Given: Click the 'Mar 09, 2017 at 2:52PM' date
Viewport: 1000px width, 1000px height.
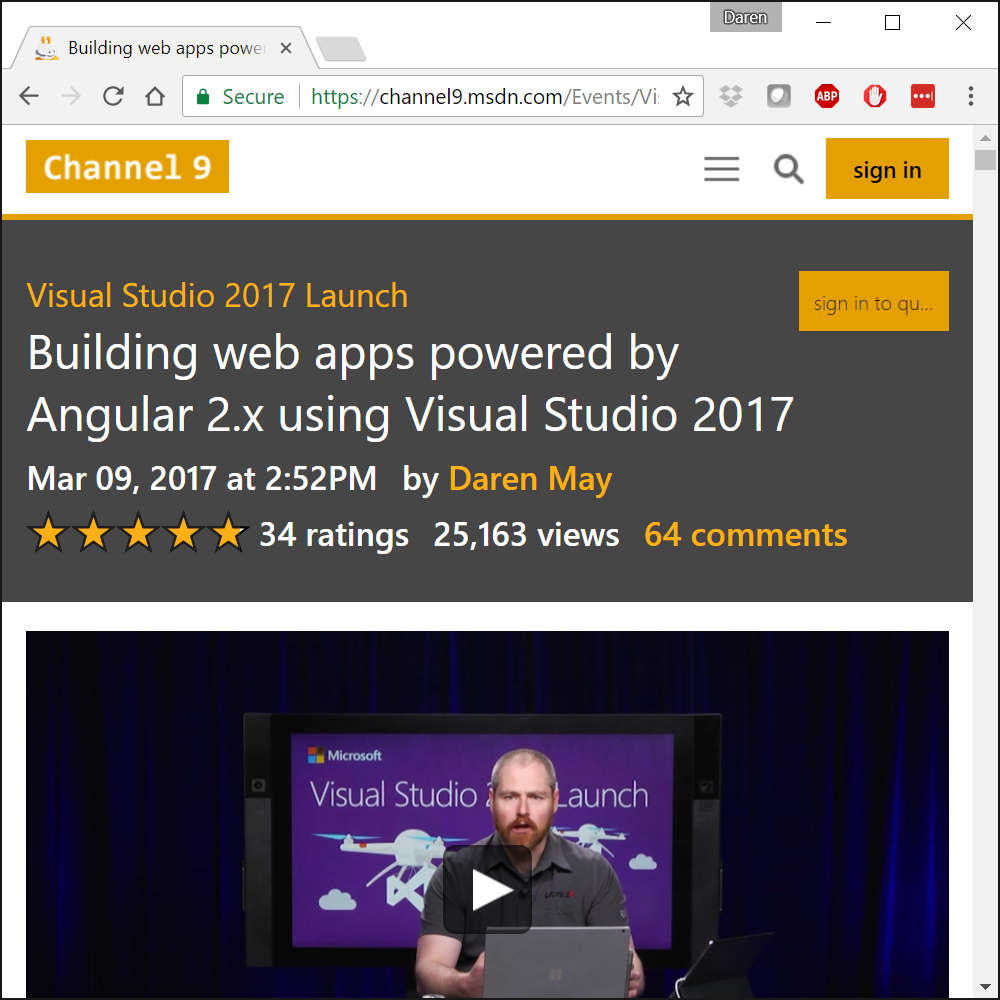Looking at the screenshot, I should pyautogui.click(x=202, y=478).
